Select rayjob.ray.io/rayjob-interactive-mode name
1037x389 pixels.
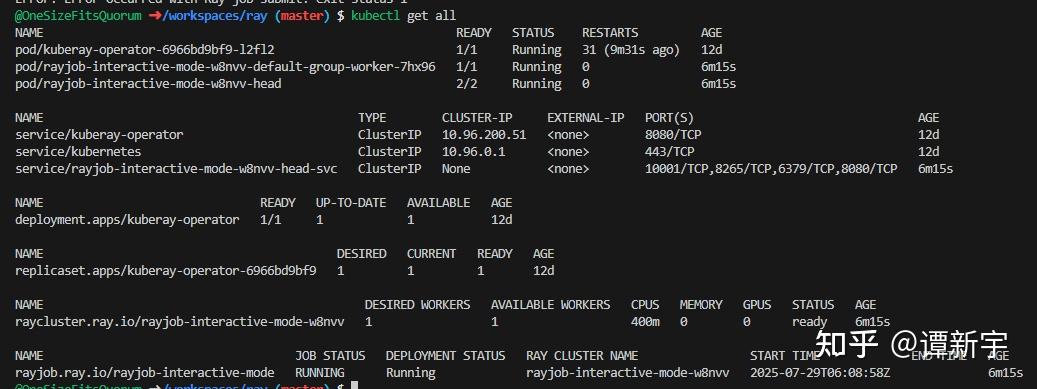[x=144, y=373]
